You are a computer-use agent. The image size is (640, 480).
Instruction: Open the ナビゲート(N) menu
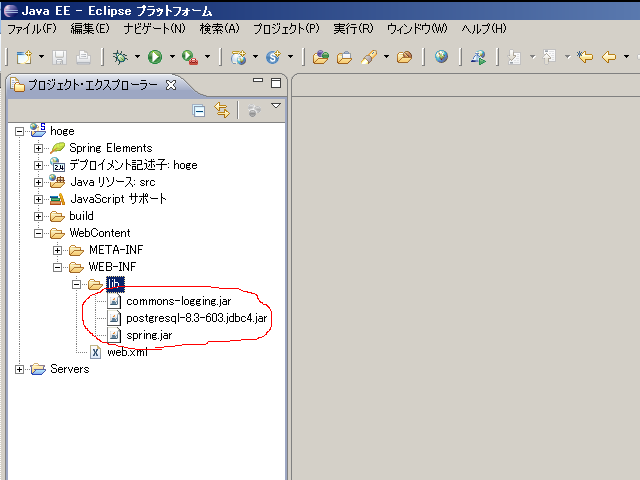[154, 29]
